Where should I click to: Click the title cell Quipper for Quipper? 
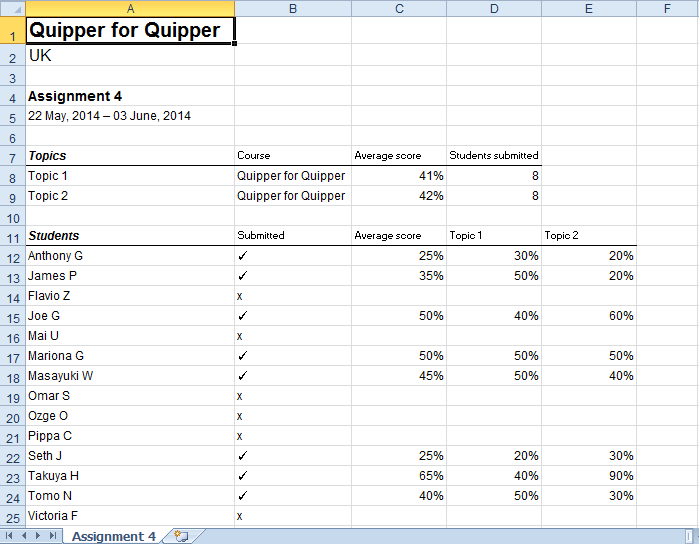(130, 30)
